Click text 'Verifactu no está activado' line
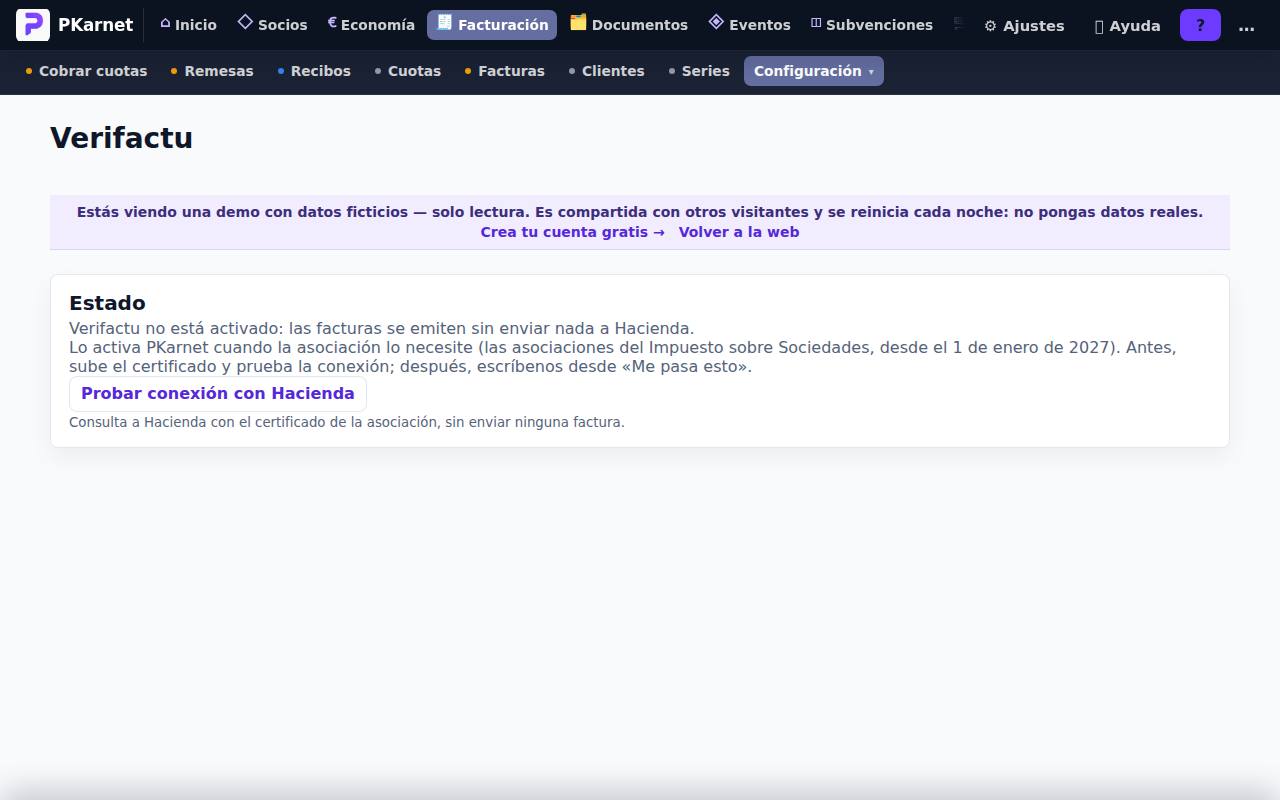 (381, 328)
